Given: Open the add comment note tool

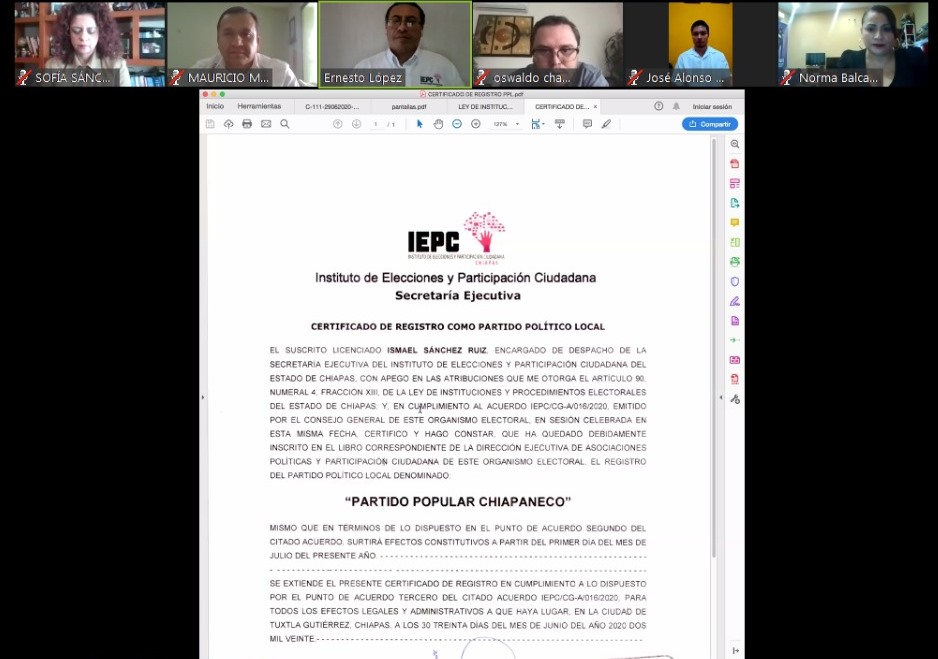Looking at the screenshot, I should [587, 124].
